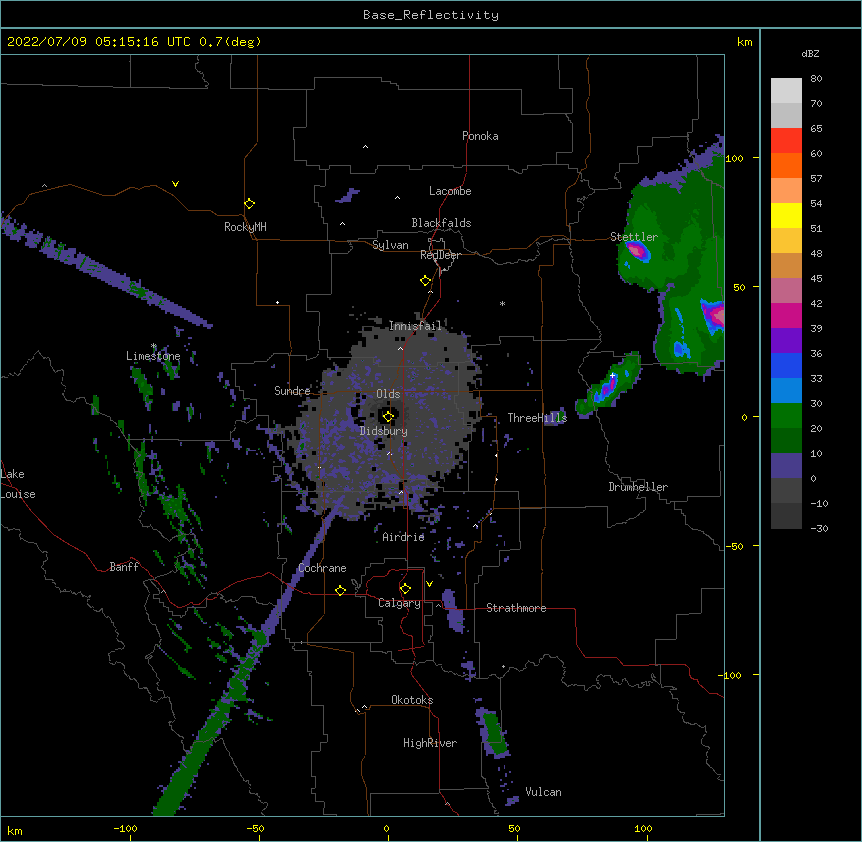Click the yellow diamond marker below Cochrane
This screenshot has height=842, width=862.
tap(340, 590)
